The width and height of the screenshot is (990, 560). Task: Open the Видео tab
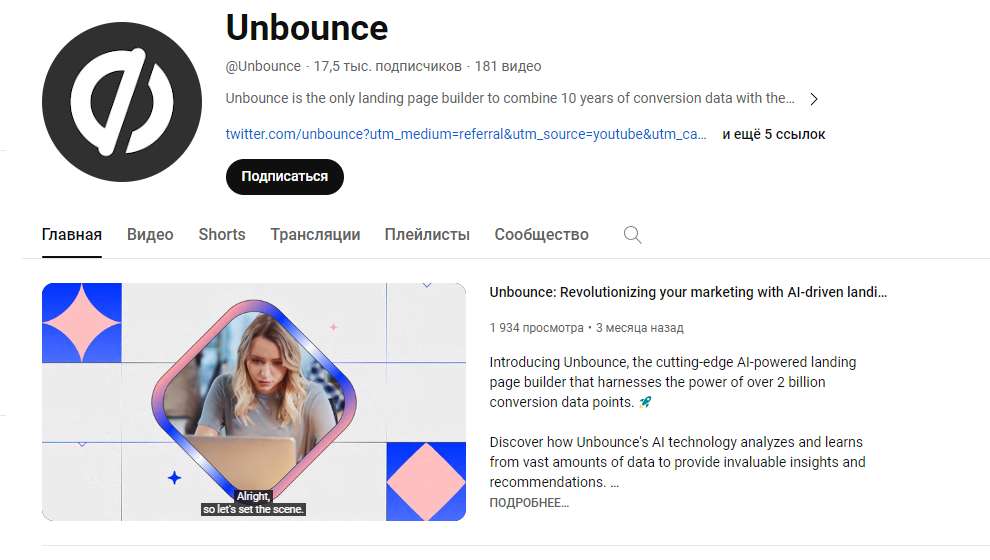click(150, 235)
